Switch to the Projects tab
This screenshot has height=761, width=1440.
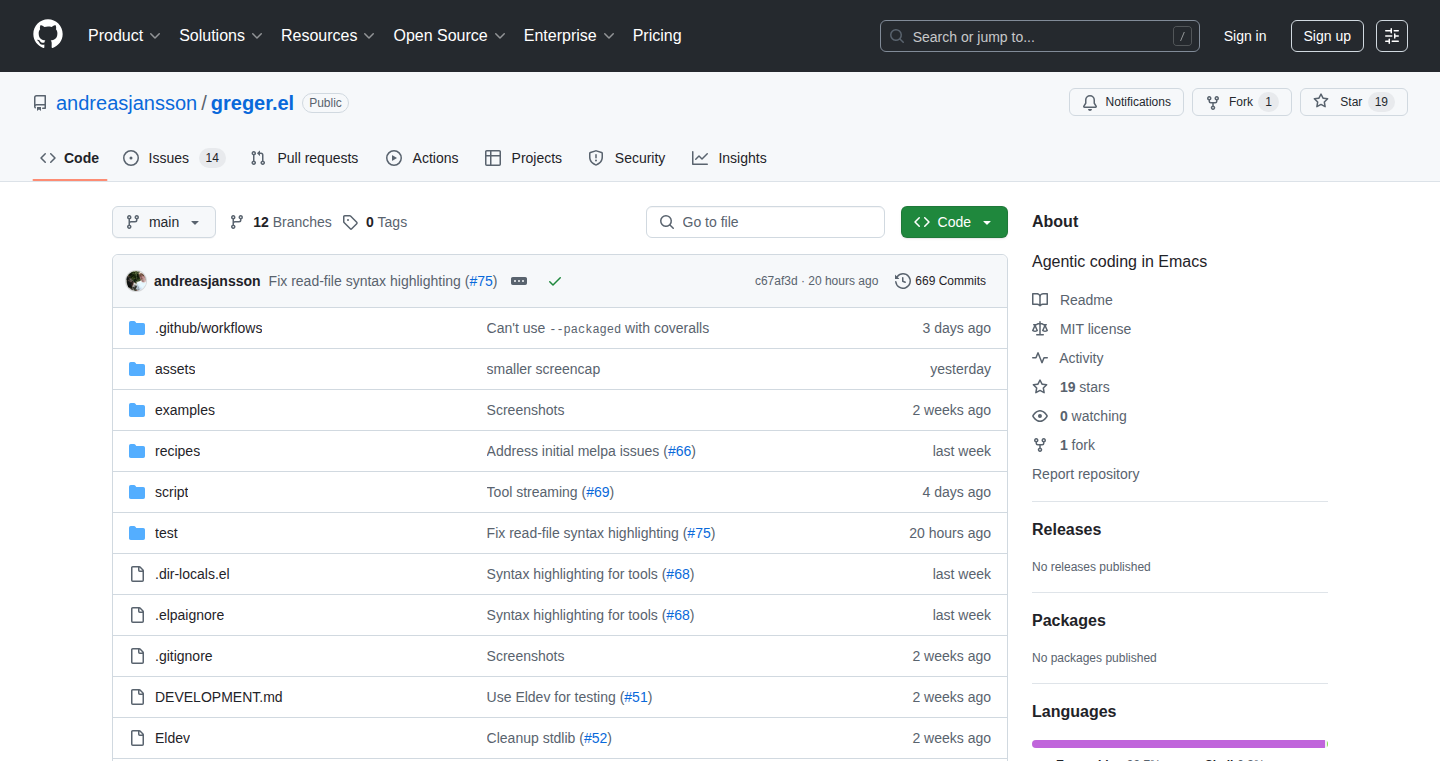pos(523,158)
